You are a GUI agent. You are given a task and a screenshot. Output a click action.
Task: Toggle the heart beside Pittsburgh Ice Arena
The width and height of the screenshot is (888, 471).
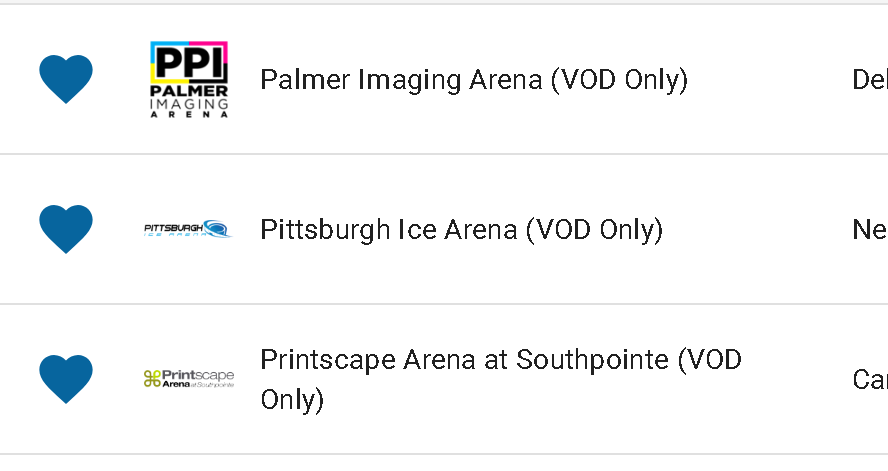(66, 229)
